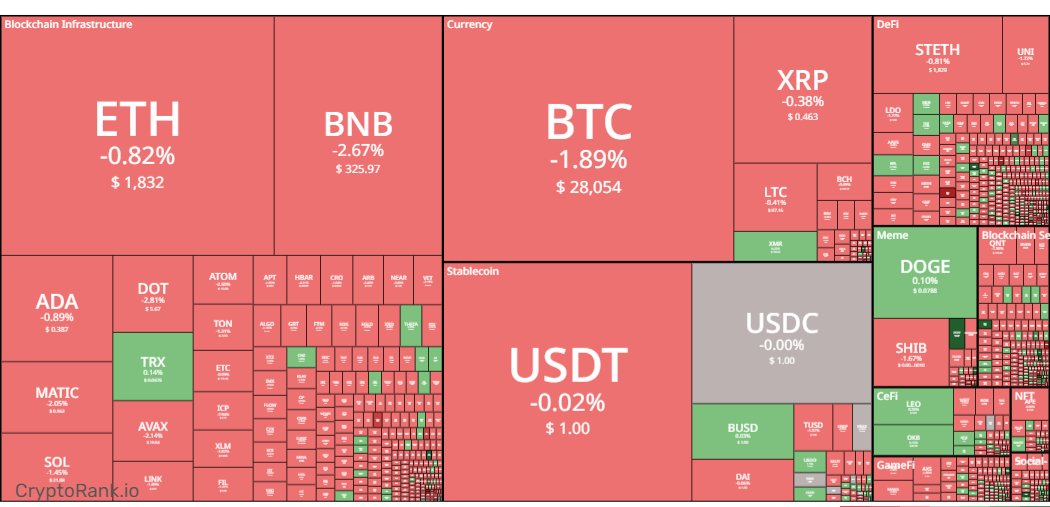Click the Blockchain Infrastructure category label
Viewport: 1050px width, 507px height.
click(x=68, y=24)
